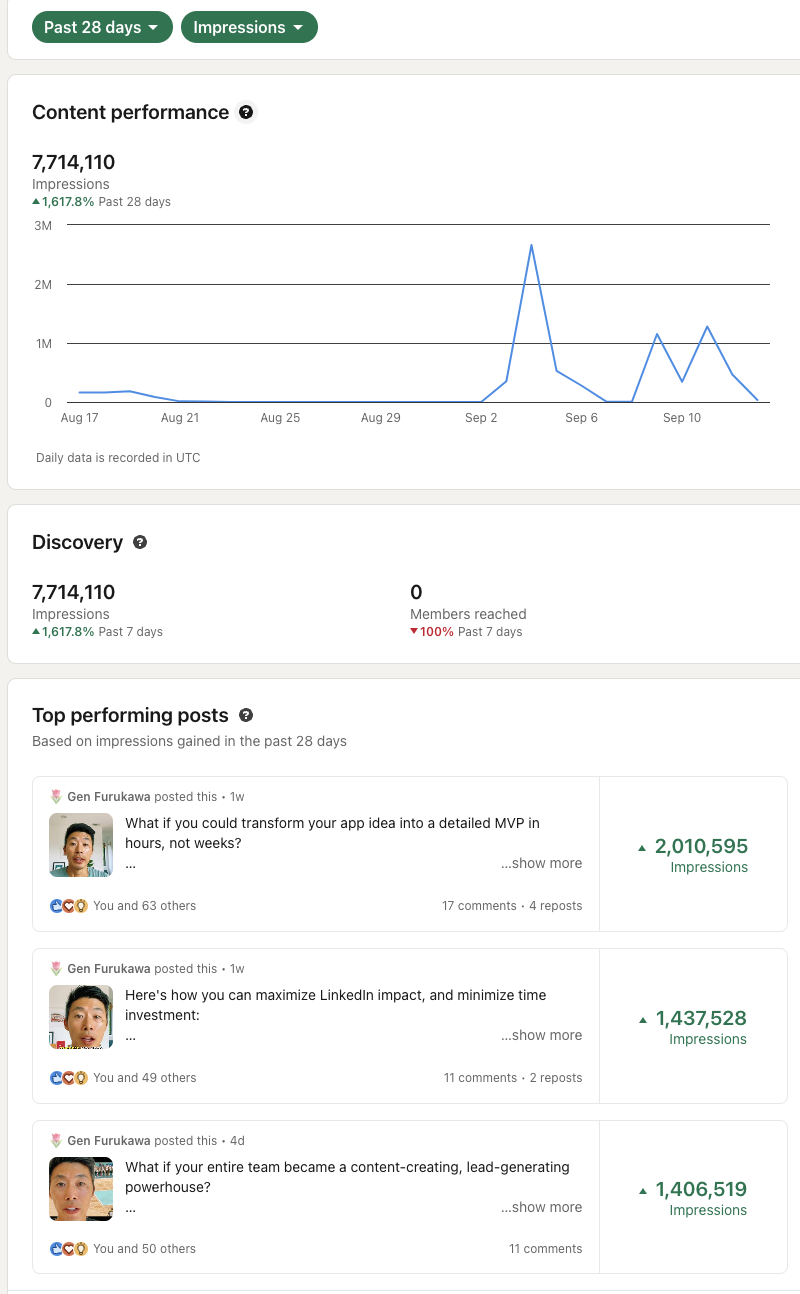Open the '17 comments' link
Screen dimensions: 800x1294
[x=479, y=906]
